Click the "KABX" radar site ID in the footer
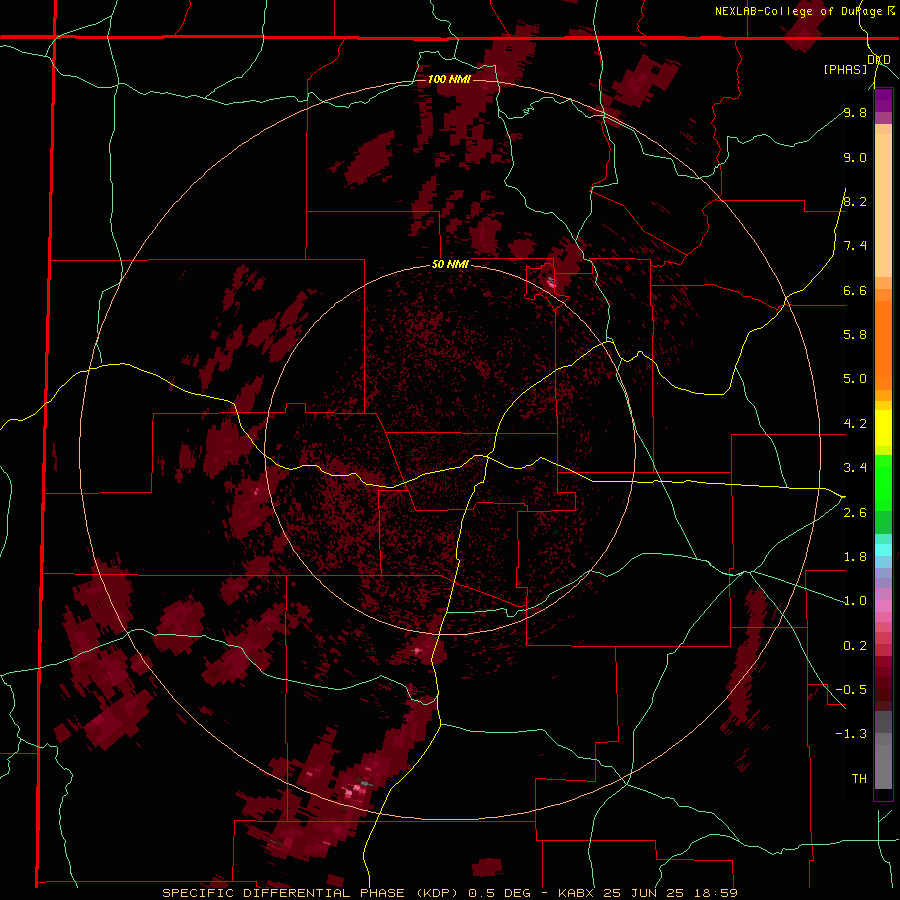This screenshot has width=900, height=900. [577, 893]
